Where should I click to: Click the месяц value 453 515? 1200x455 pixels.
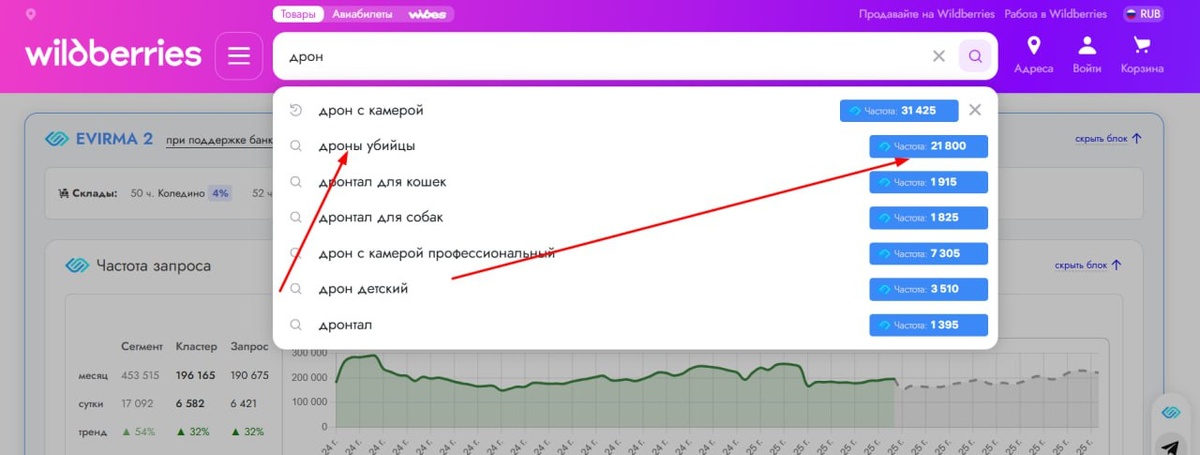tap(141, 376)
